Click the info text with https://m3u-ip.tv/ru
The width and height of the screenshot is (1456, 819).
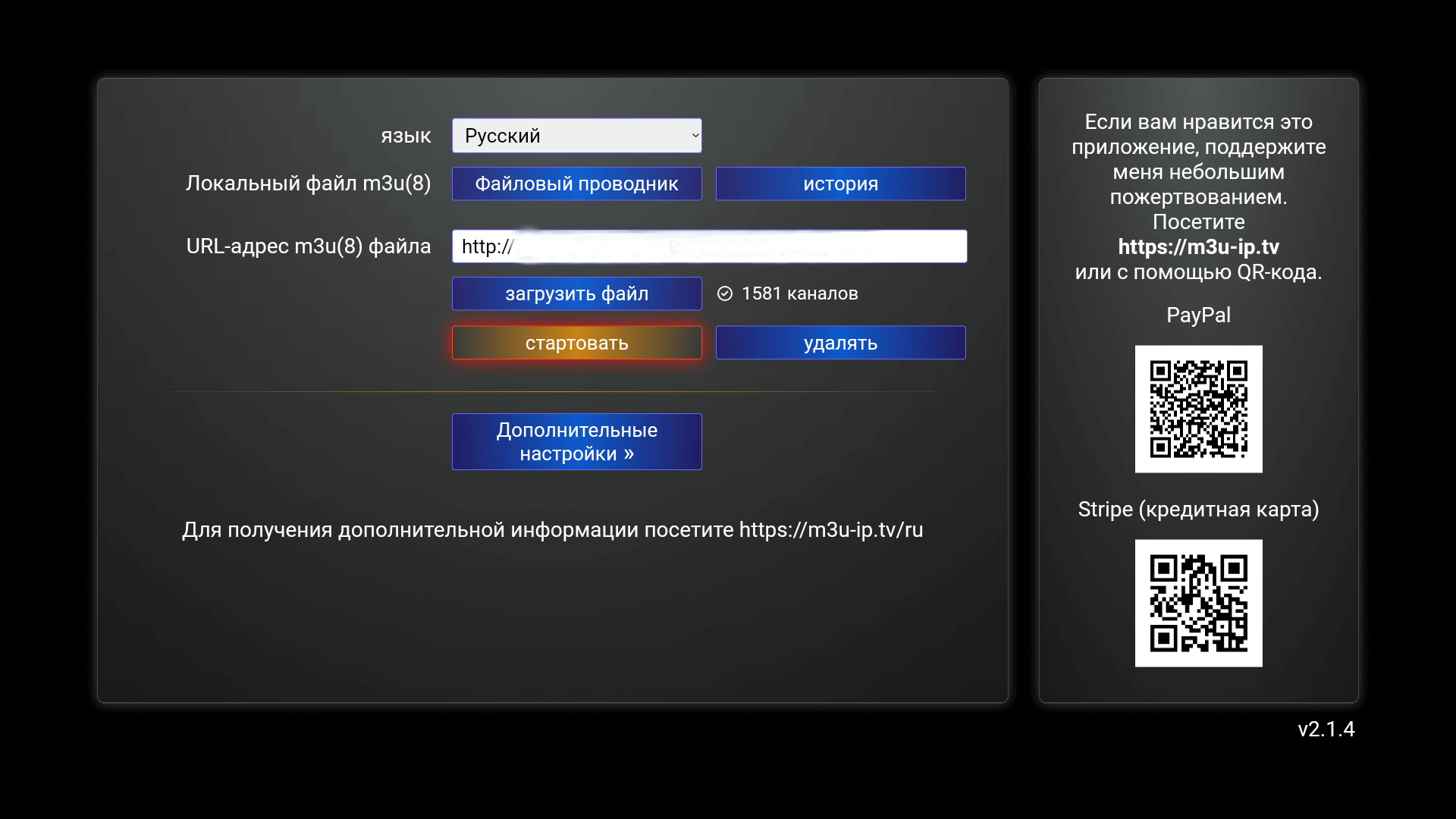coord(552,529)
